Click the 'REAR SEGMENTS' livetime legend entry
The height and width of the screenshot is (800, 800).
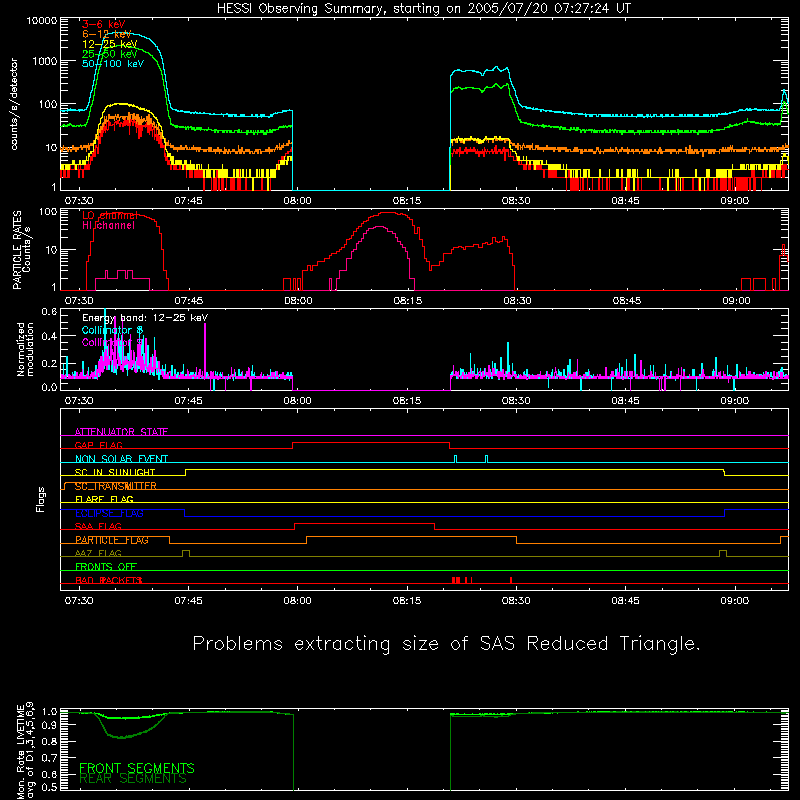click(133, 779)
